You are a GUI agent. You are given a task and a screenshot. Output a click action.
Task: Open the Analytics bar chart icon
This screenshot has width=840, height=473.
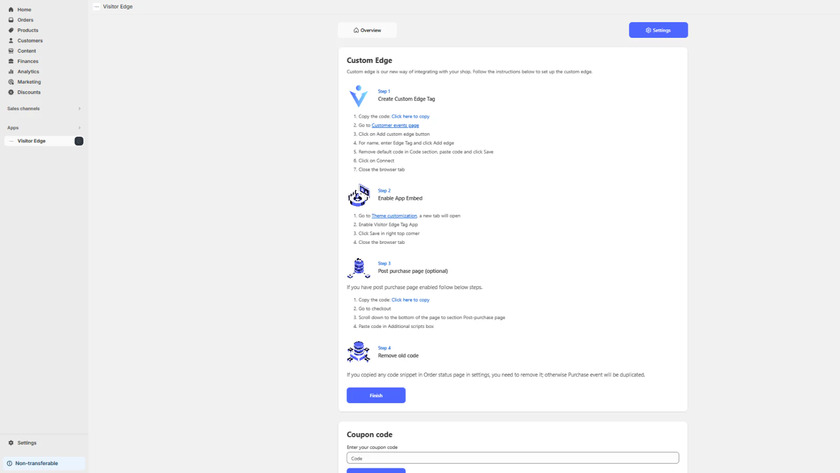click(11, 72)
